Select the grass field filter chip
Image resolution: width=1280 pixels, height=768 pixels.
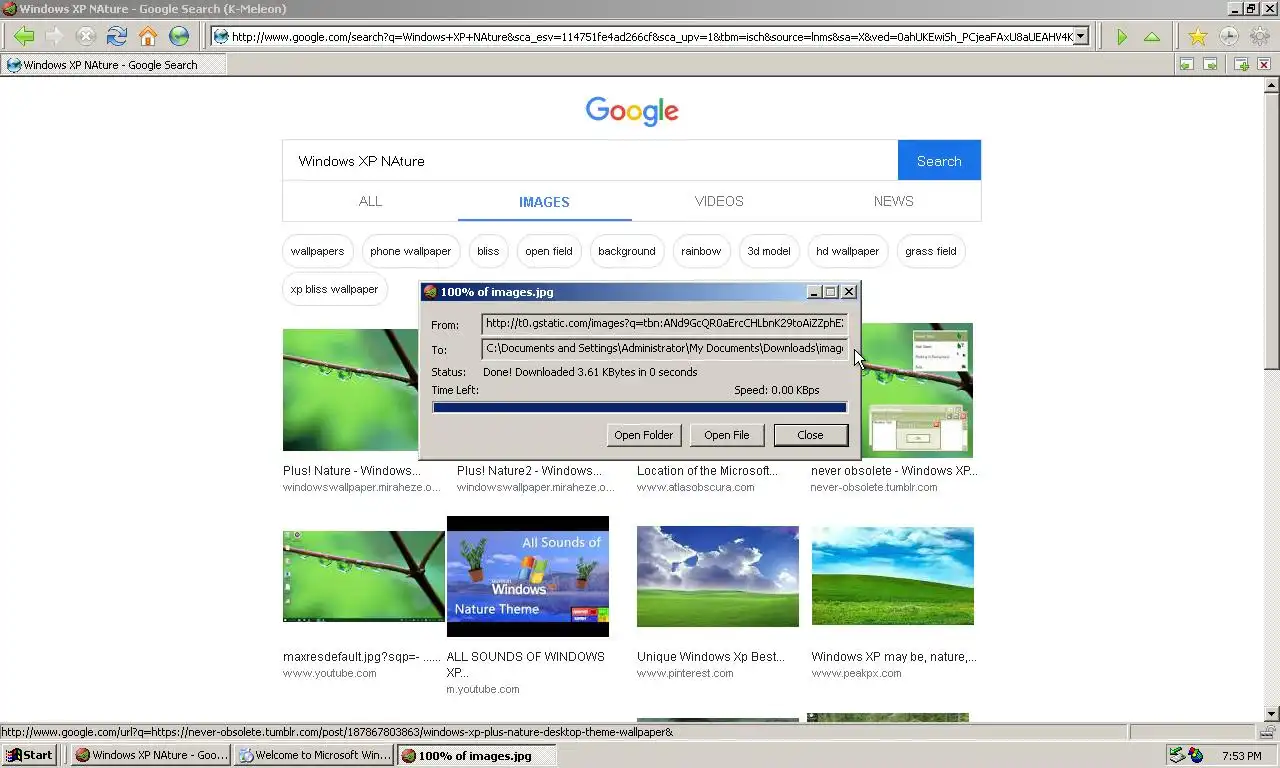tap(931, 251)
